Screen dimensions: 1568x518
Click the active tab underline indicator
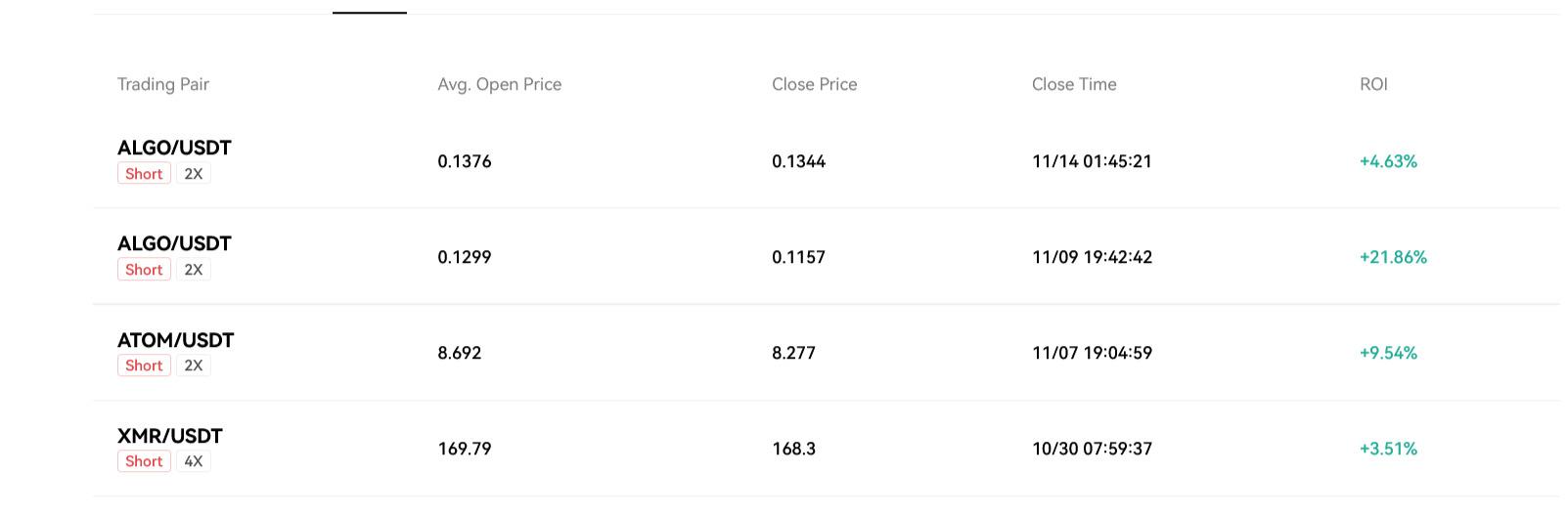coord(370,13)
